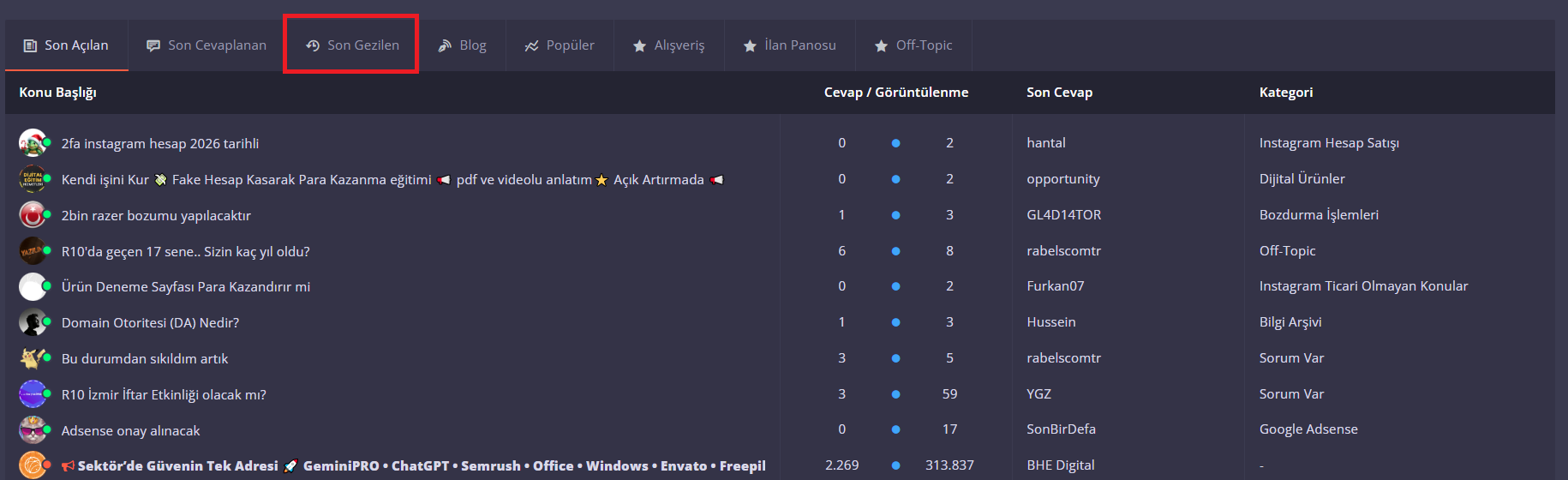
Task: Click the star icon beside Alışveriş
Action: [639, 46]
